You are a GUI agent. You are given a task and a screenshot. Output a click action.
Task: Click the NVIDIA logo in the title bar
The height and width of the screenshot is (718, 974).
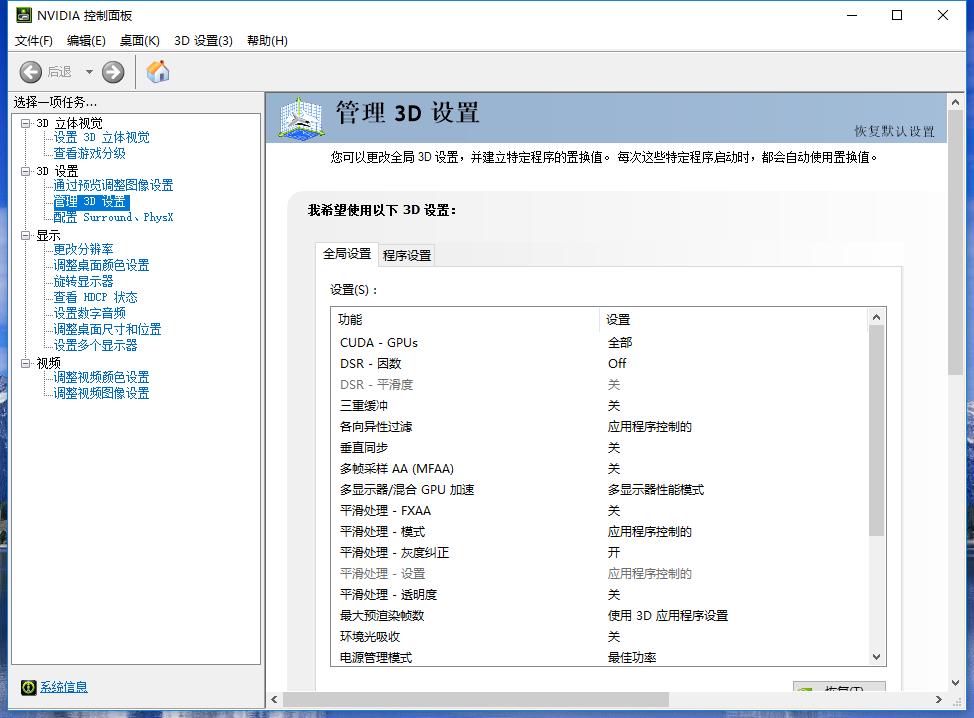tap(23, 15)
